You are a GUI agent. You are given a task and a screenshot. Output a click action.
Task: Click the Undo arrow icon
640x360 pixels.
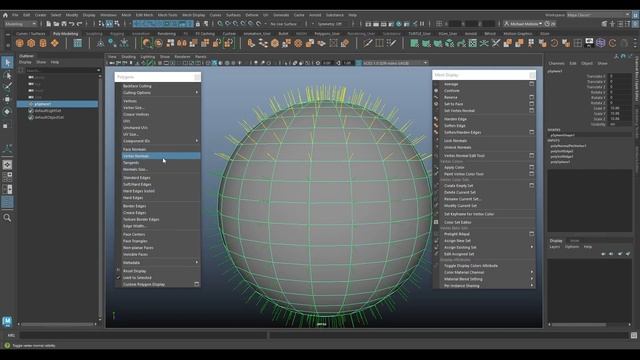[x=71, y=24]
